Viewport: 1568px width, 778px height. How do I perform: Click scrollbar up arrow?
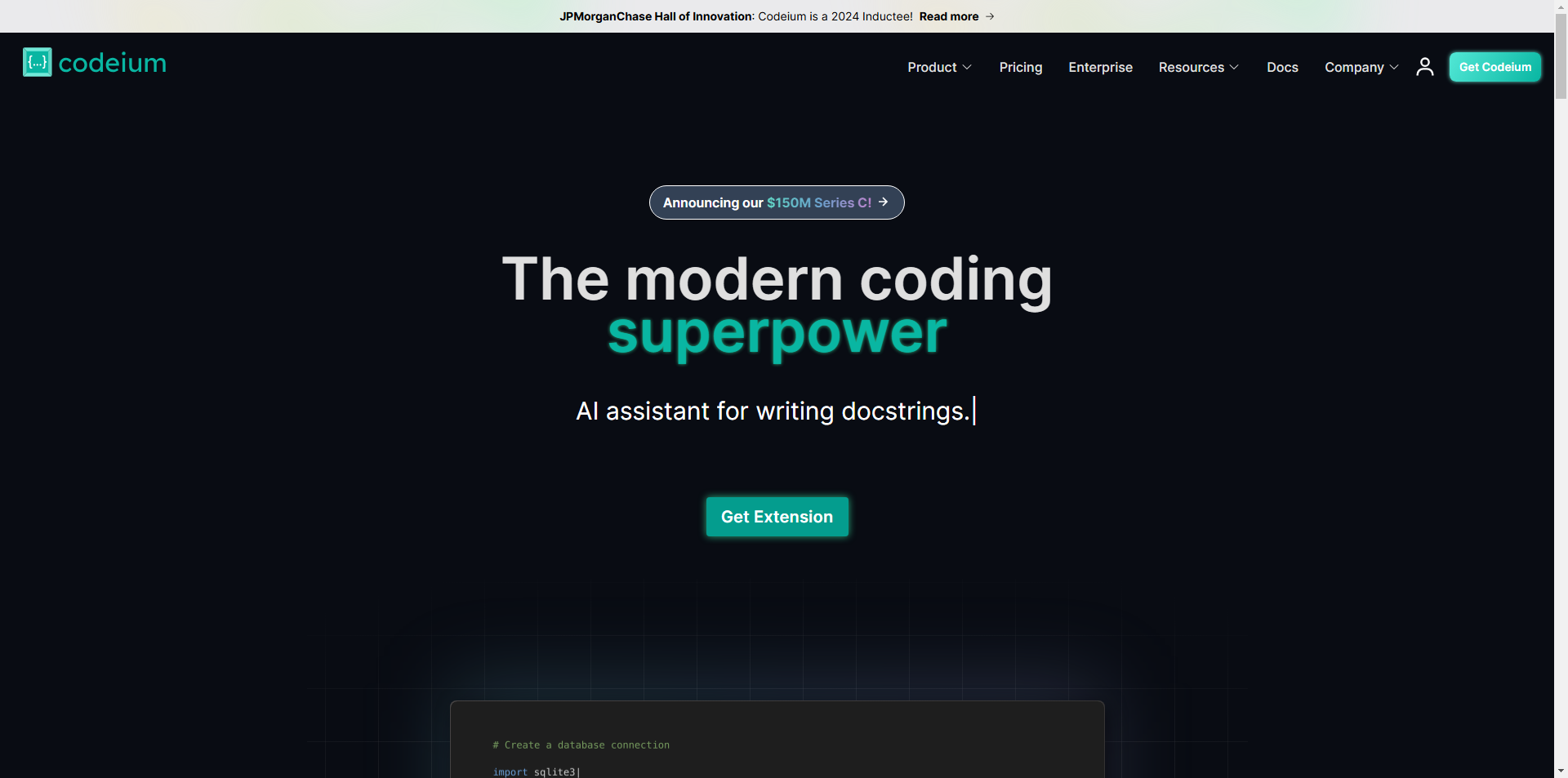[1561, 7]
